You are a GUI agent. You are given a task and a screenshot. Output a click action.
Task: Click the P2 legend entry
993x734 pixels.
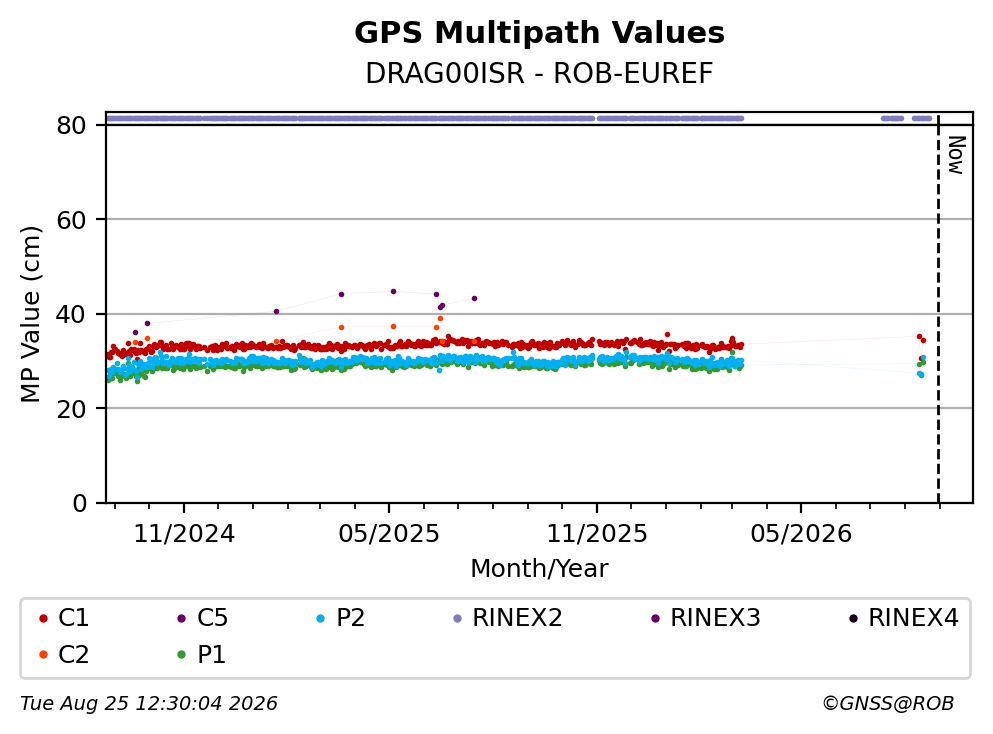click(341, 617)
